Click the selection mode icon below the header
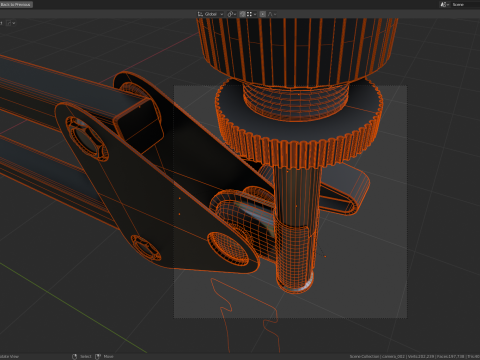480x360 pixels. (x=9, y=23)
